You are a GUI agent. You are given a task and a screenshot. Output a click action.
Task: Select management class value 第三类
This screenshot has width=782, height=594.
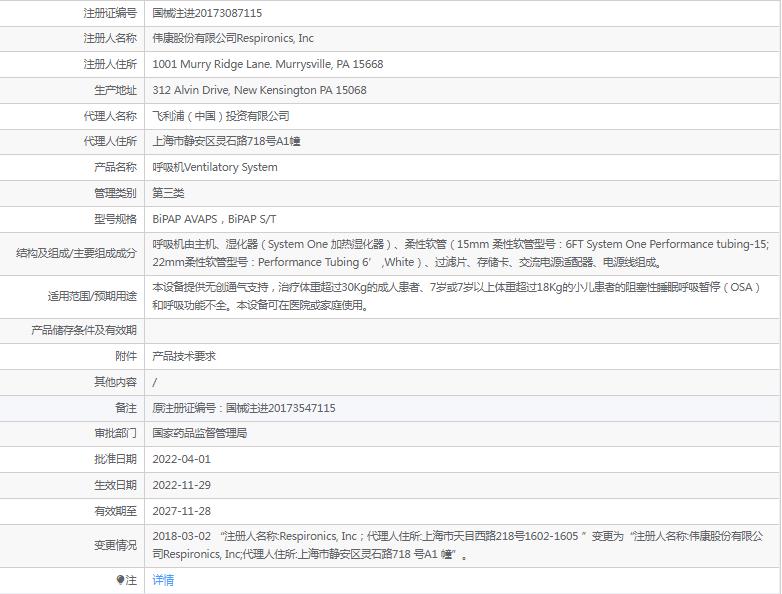pyautogui.click(x=168, y=193)
